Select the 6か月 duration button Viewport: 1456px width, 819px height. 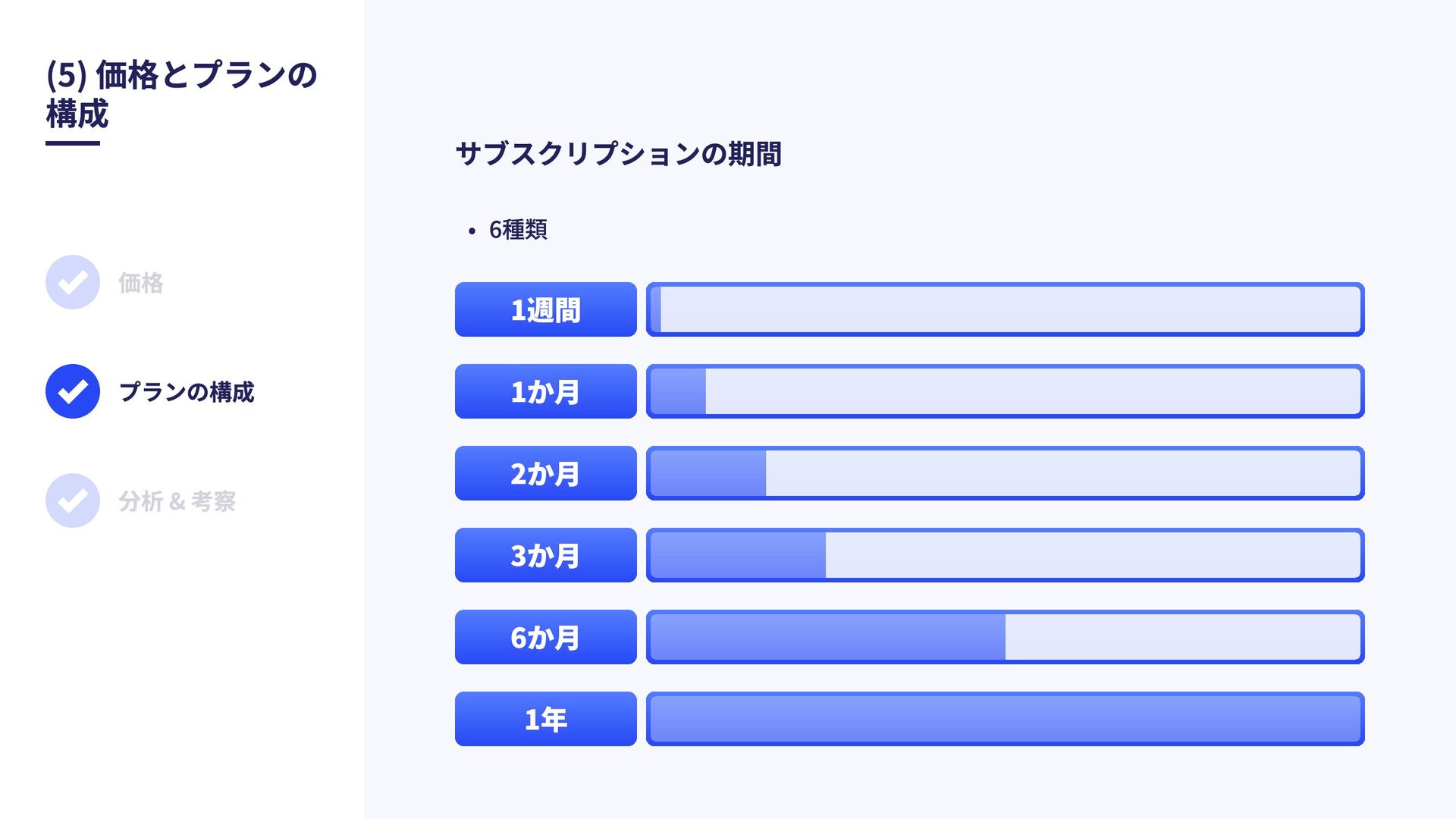tap(546, 637)
